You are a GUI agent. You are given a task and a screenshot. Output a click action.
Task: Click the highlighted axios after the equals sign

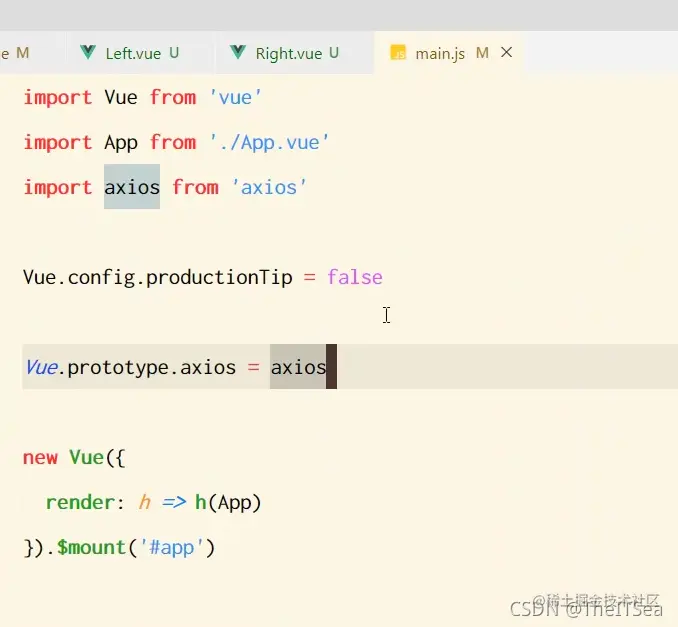(298, 367)
